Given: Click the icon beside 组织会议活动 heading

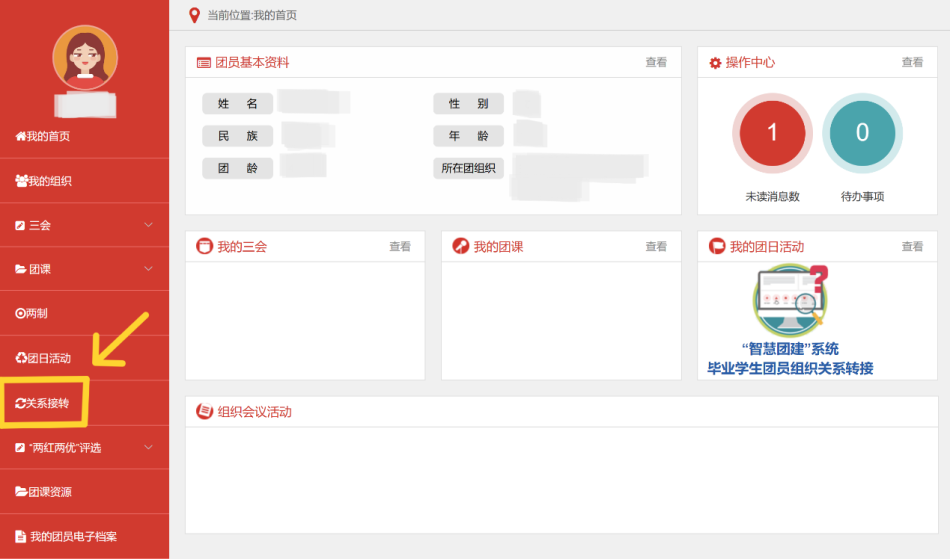Looking at the screenshot, I should (x=204, y=411).
